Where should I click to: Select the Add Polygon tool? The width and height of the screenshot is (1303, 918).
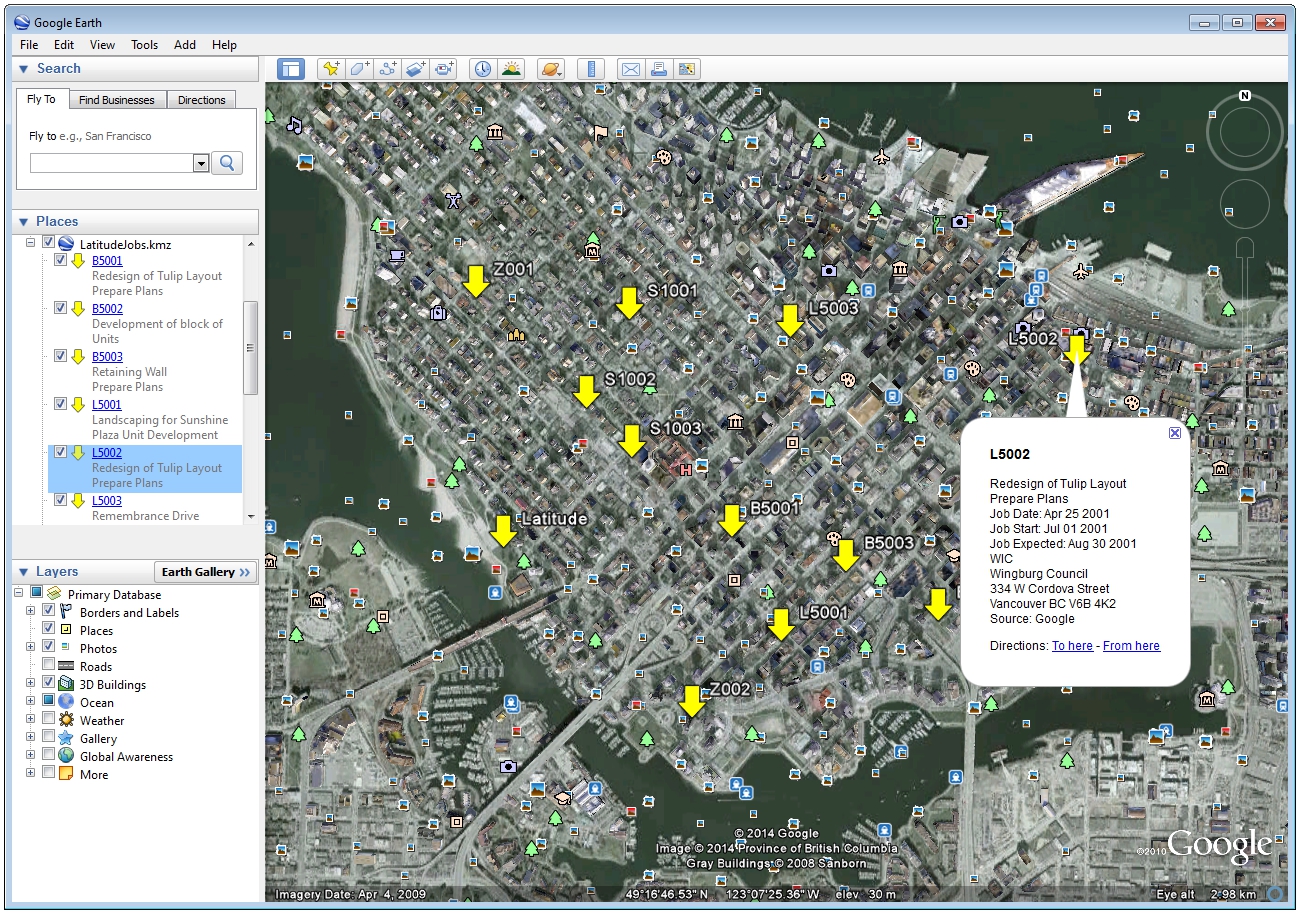[x=359, y=69]
